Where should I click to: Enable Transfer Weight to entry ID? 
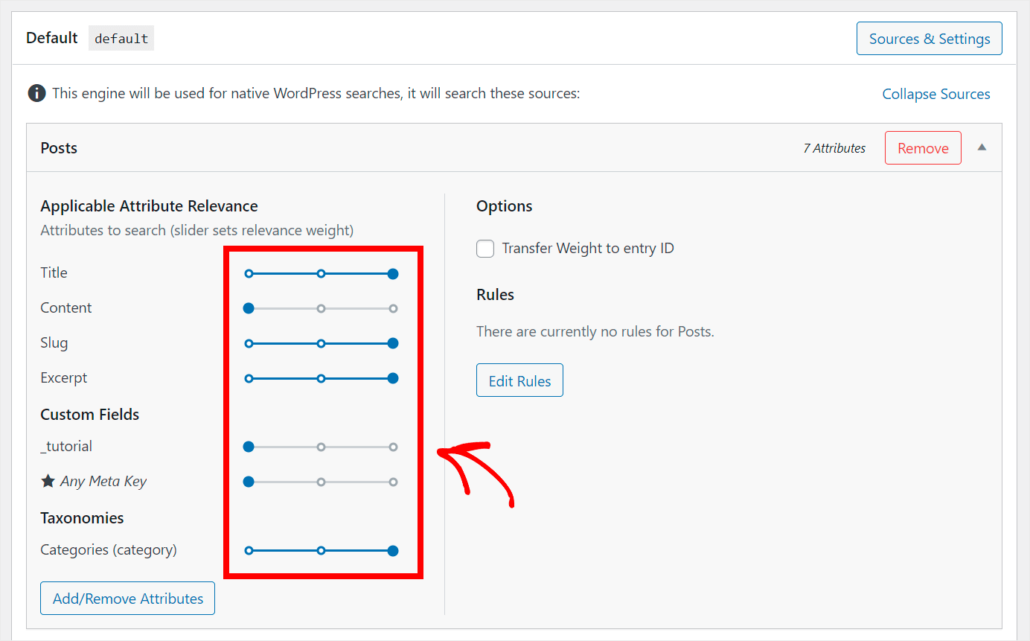coord(485,248)
